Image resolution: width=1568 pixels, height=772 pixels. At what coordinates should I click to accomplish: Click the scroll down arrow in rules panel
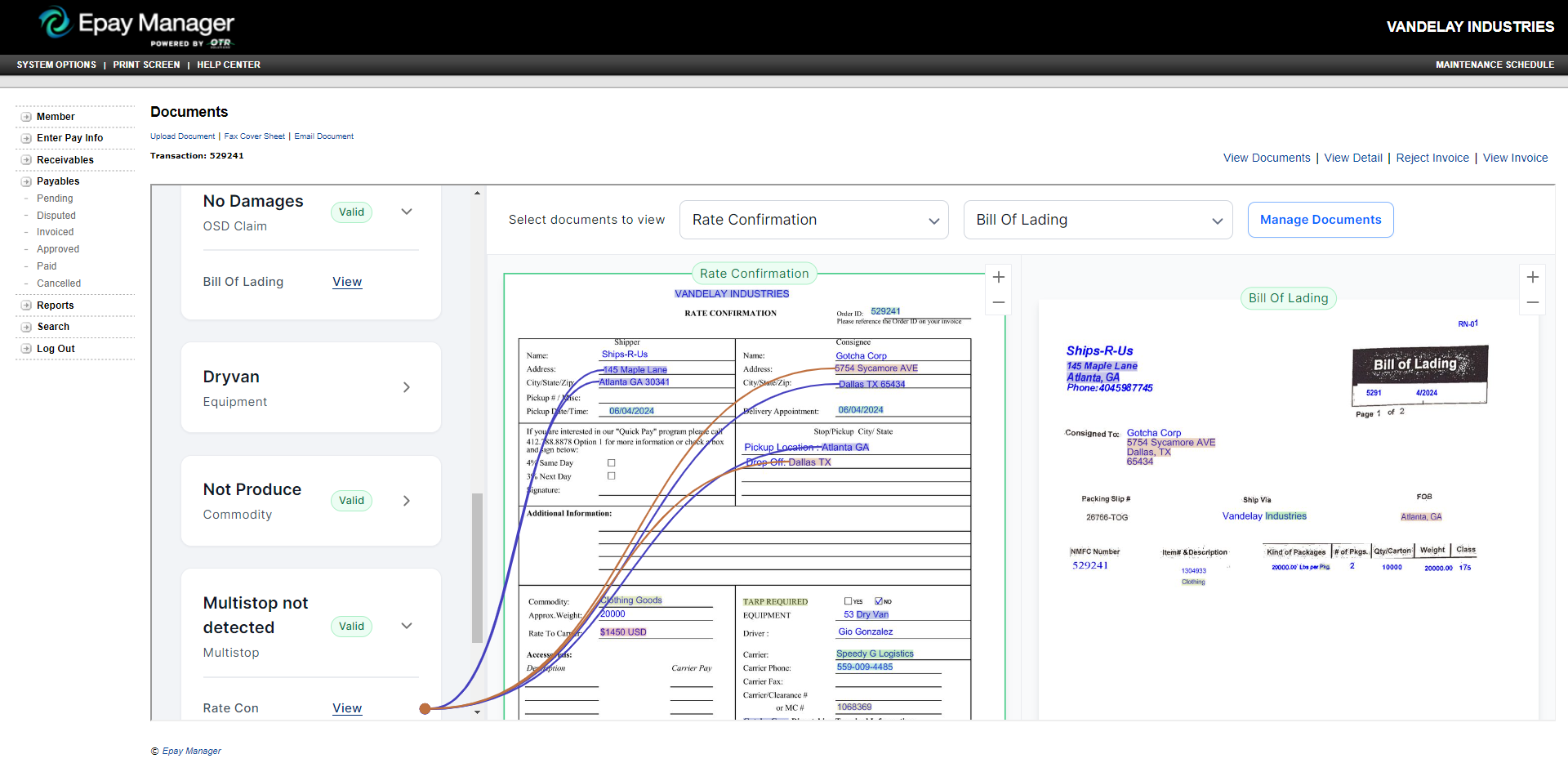click(x=477, y=712)
